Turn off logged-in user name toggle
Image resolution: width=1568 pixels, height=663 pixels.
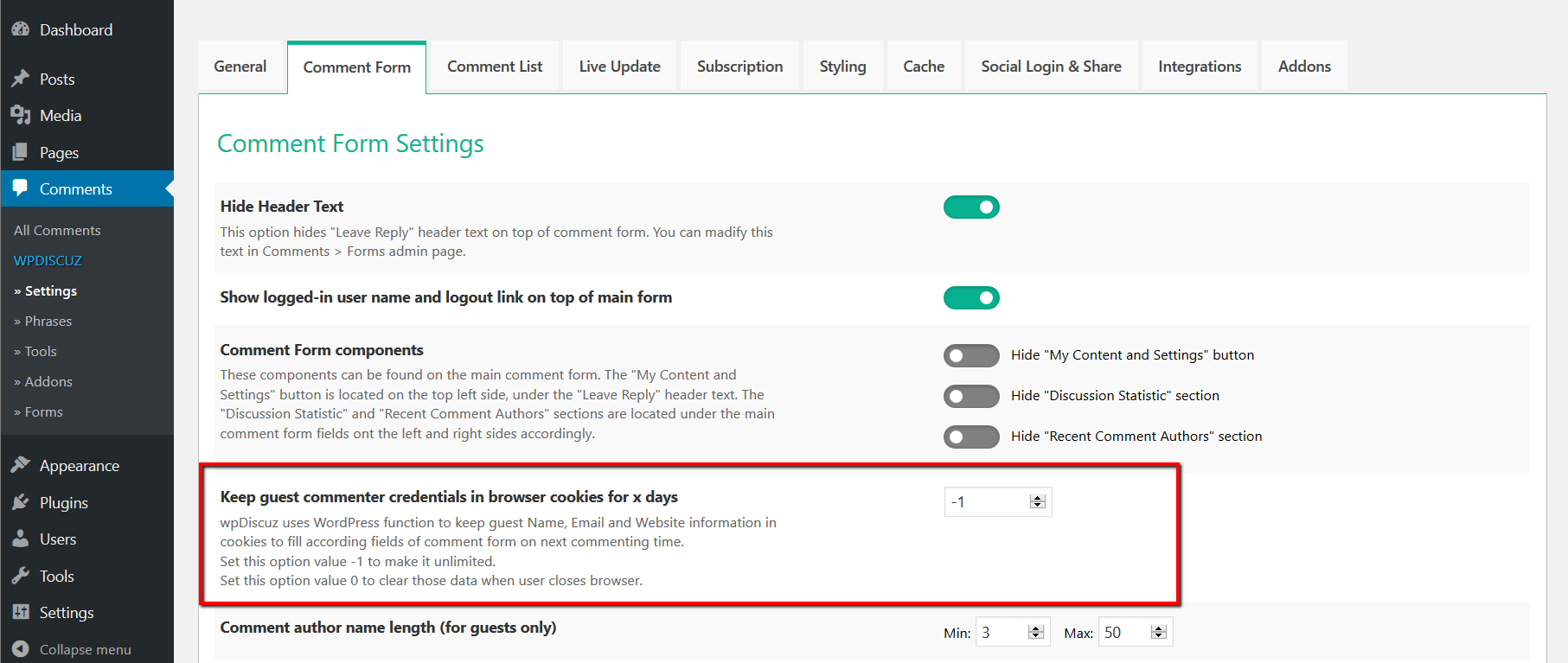[x=971, y=298]
